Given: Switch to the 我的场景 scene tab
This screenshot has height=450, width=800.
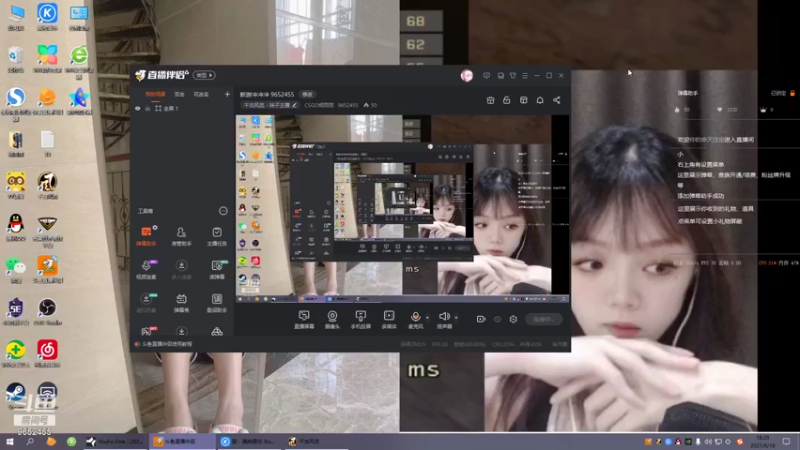Looking at the screenshot, I should pos(155,94).
